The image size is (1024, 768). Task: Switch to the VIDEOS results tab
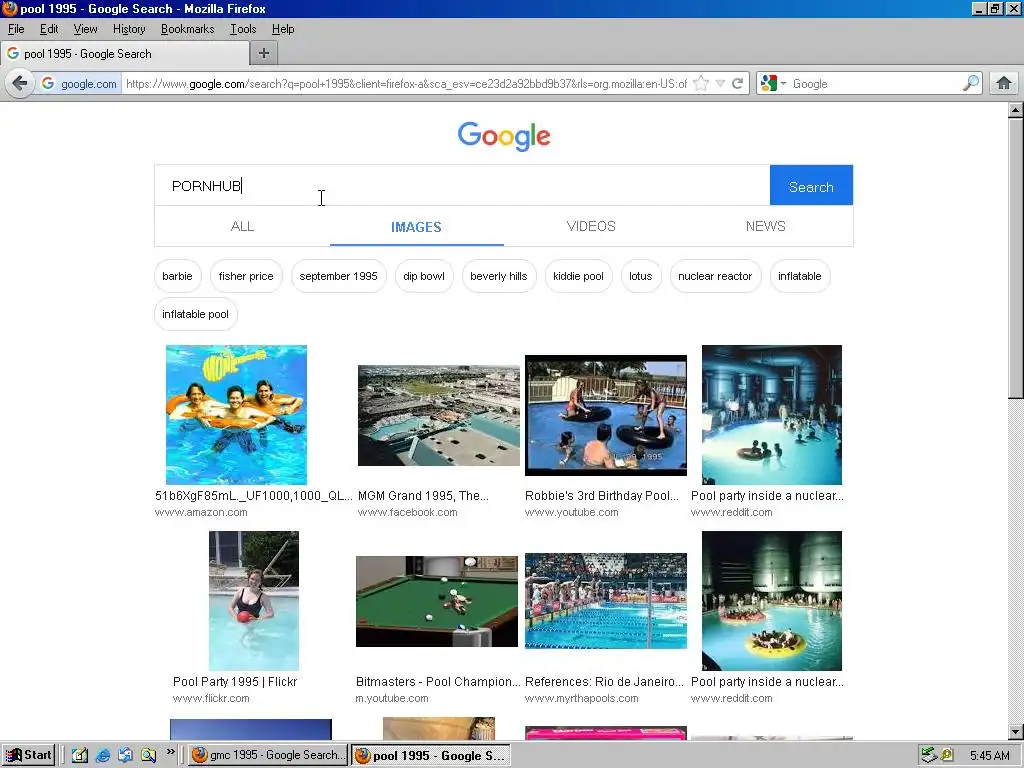coord(591,226)
